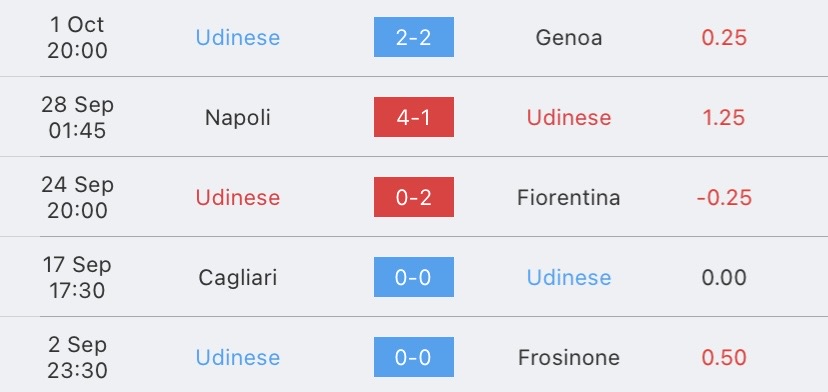Click the 0.50 handicap for Frosinone match

724,358
